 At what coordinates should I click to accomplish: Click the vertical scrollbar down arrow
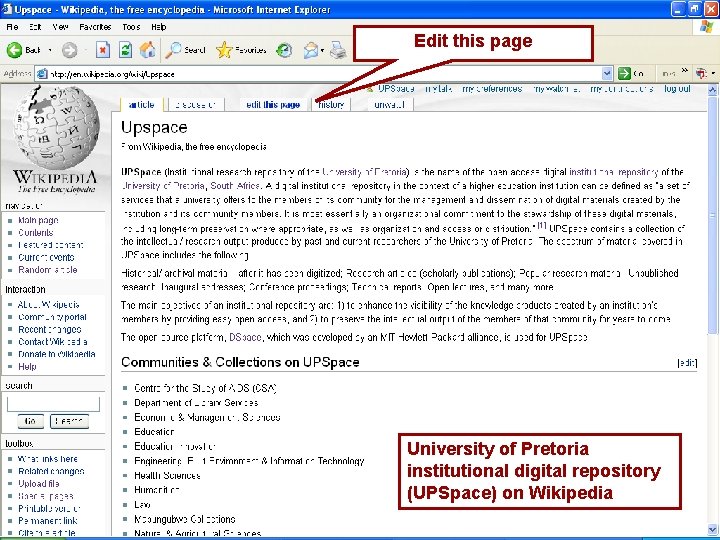(713, 529)
